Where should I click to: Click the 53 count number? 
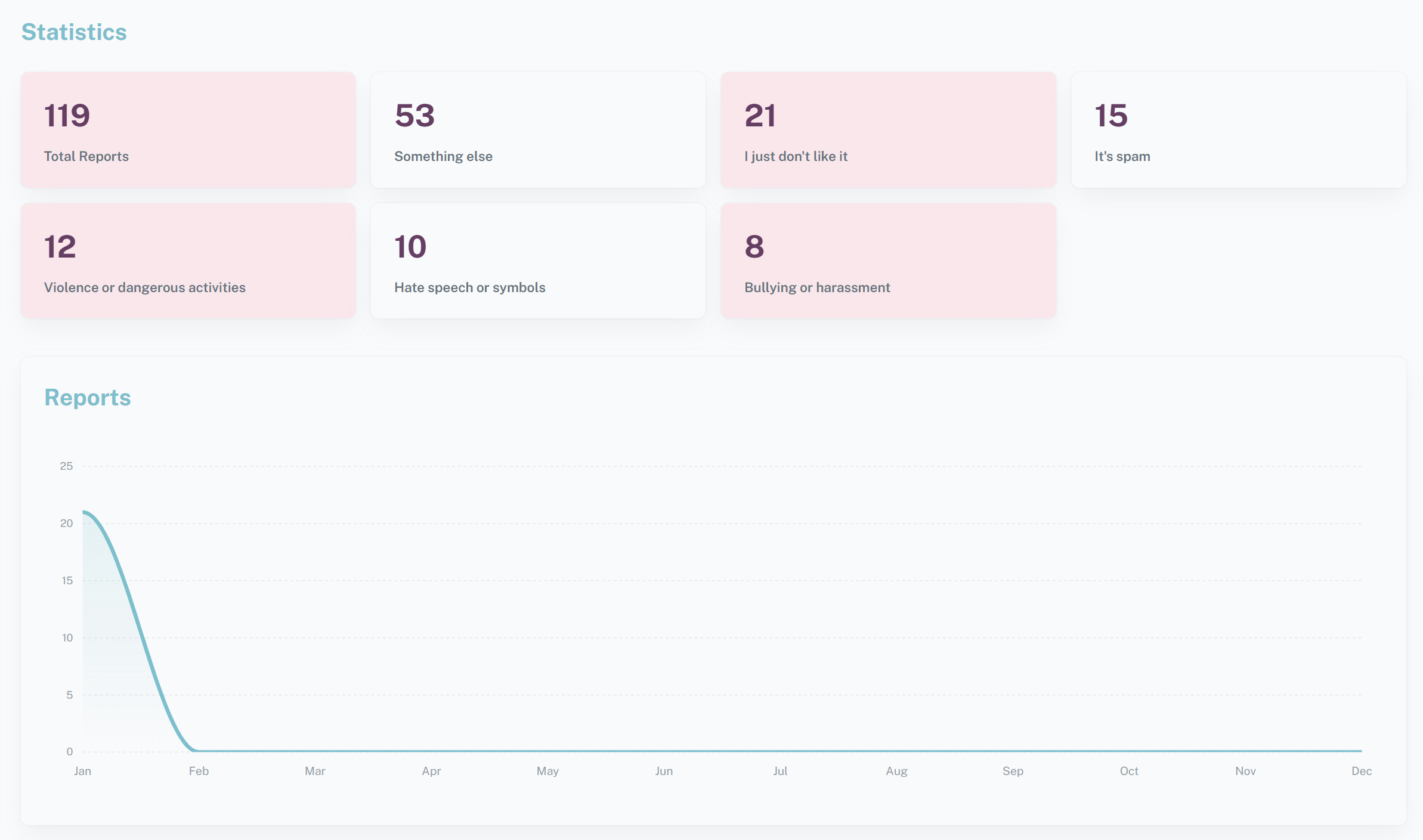pyautogui.click(x=414, y=116)
